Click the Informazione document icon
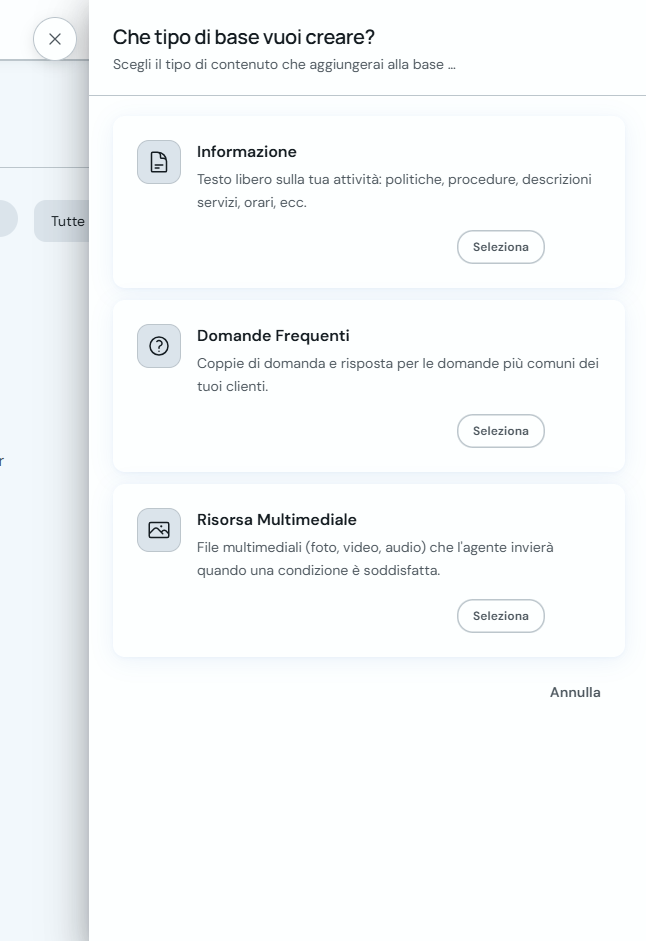 [x=159, y=162]
